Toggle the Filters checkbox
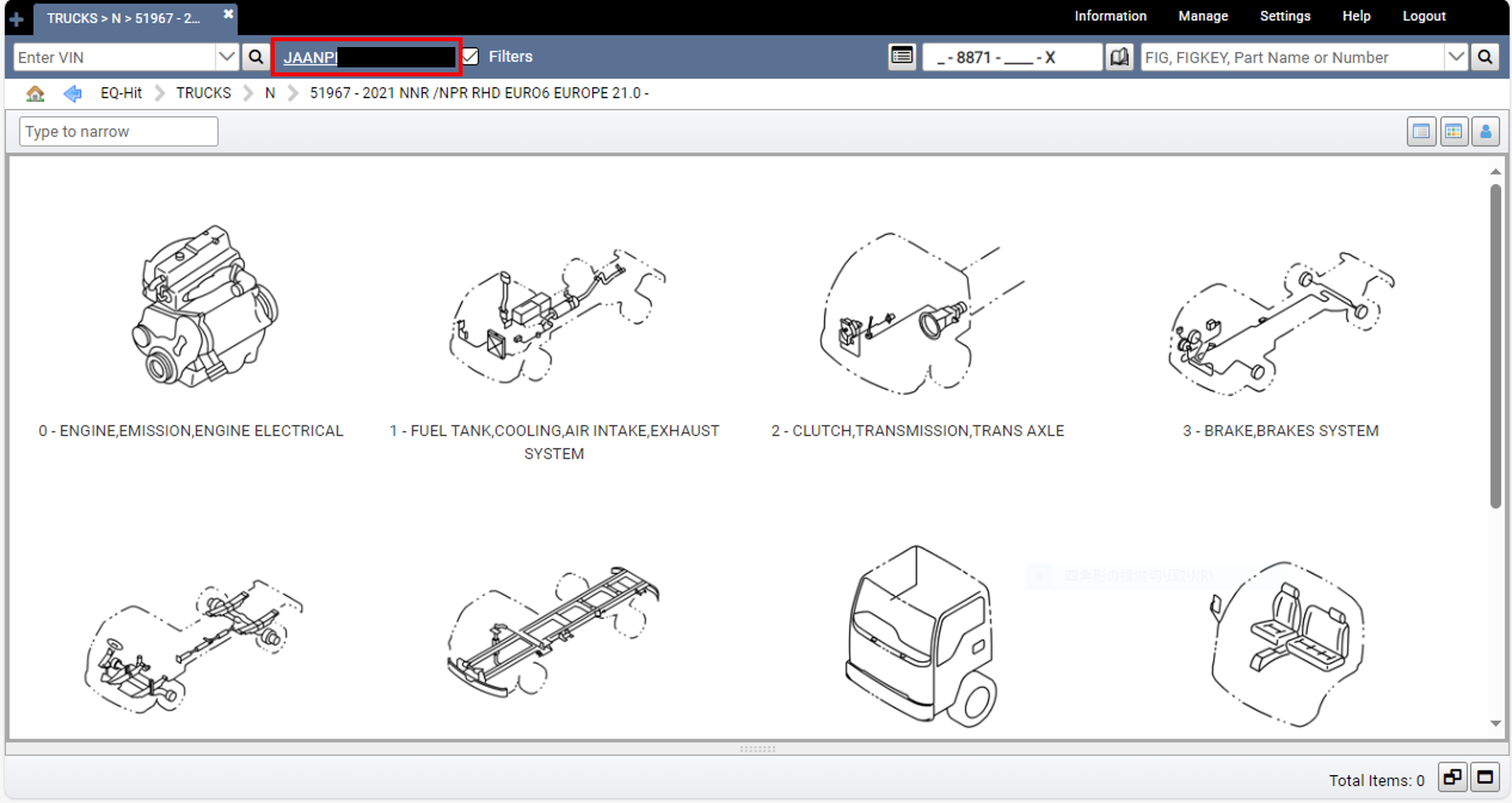This screenshot has height=803, width=1512. pos(470,57)
